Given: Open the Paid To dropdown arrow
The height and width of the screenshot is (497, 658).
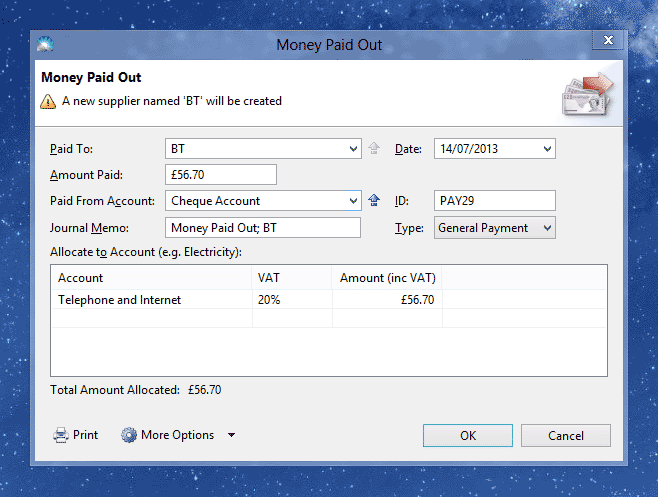Looking at the screenshot, I should pos(353,149).
